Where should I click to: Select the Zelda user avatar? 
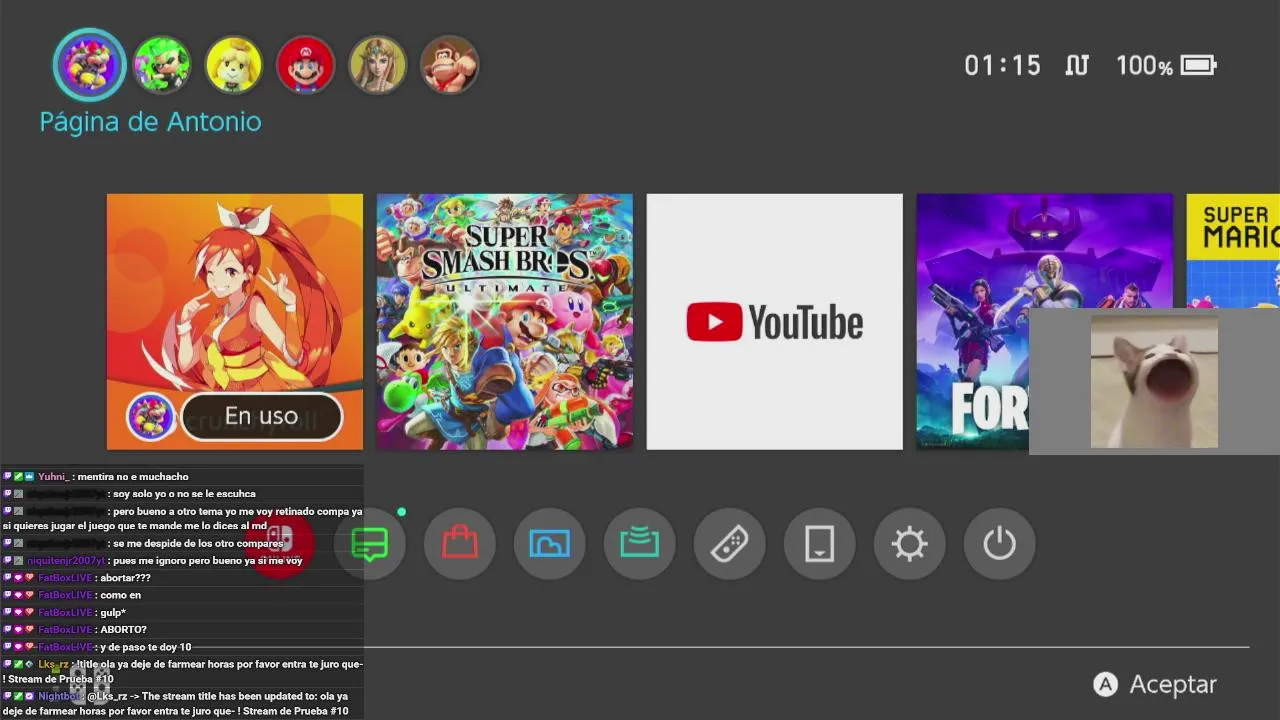(377, 65)
